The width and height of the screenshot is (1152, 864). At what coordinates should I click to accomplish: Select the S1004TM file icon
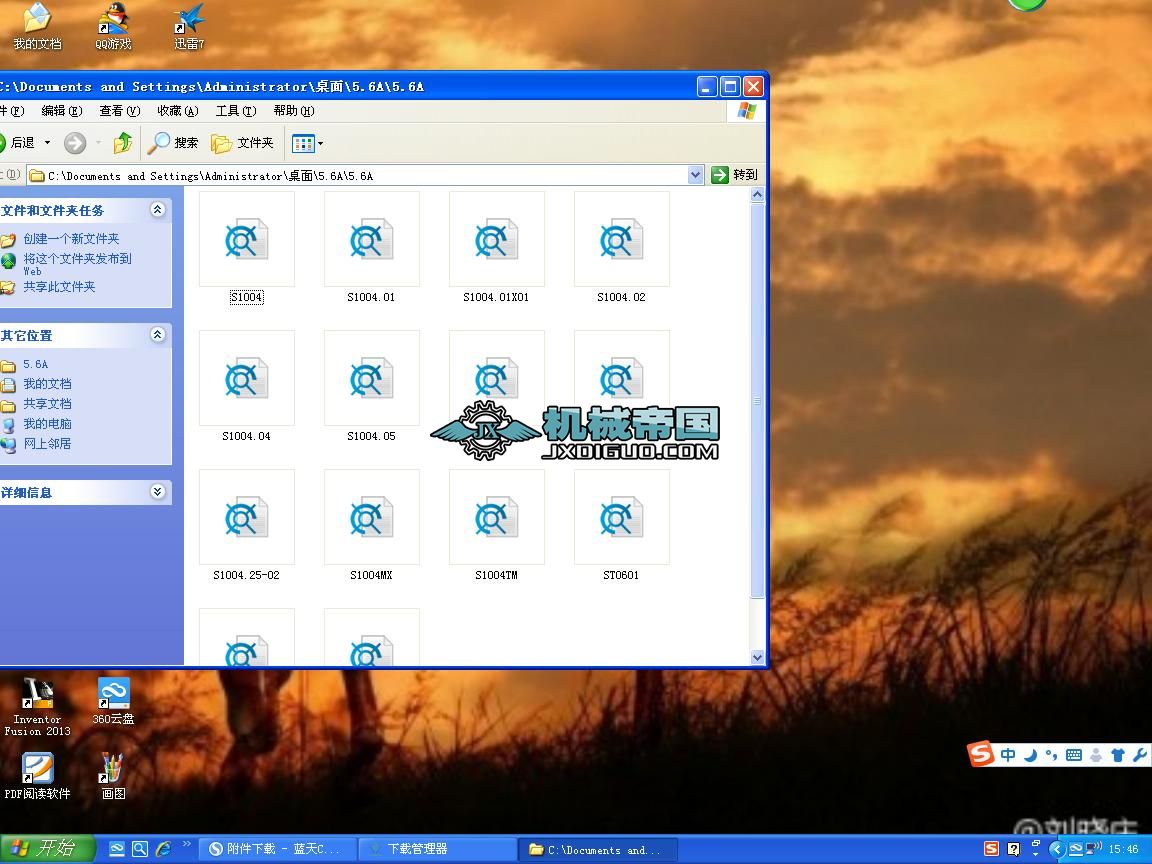pos(497,517)
